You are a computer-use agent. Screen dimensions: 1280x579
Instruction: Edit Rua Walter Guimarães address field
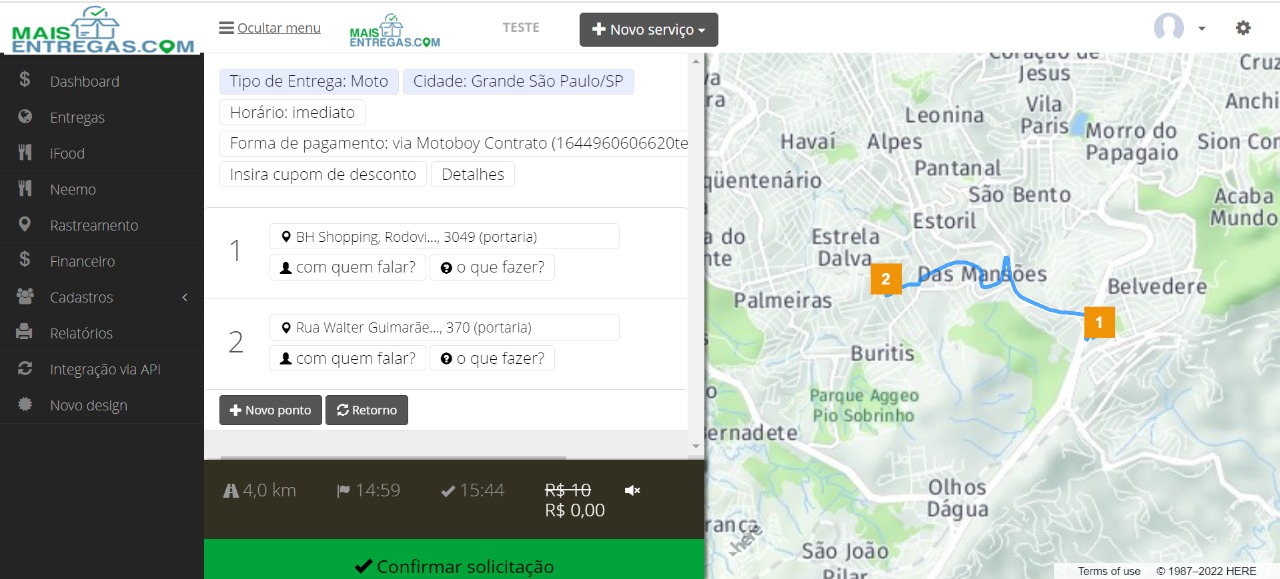[x=445, y=327]
